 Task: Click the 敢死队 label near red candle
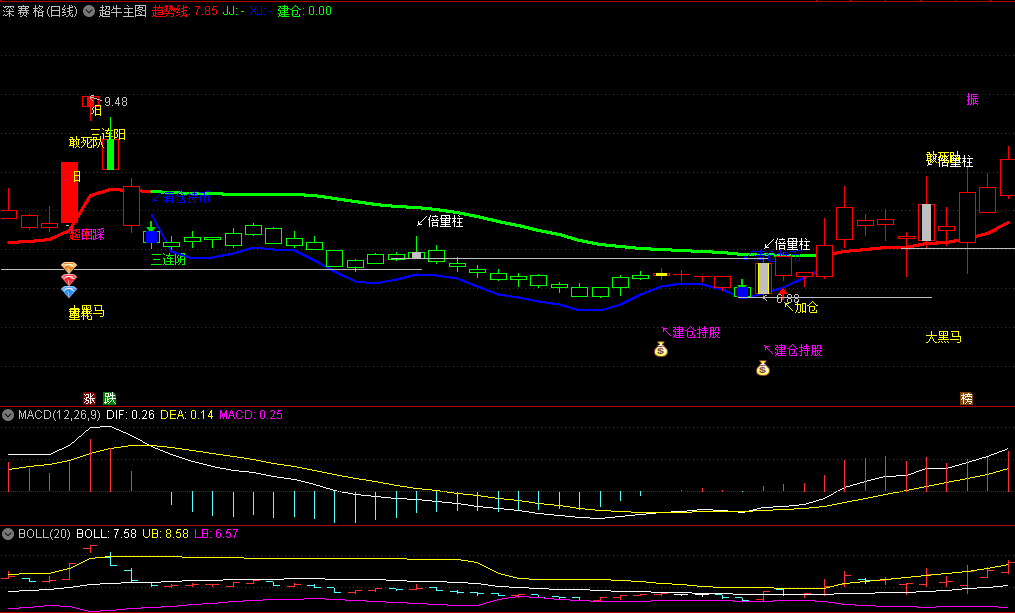click(x=86, y=142)
